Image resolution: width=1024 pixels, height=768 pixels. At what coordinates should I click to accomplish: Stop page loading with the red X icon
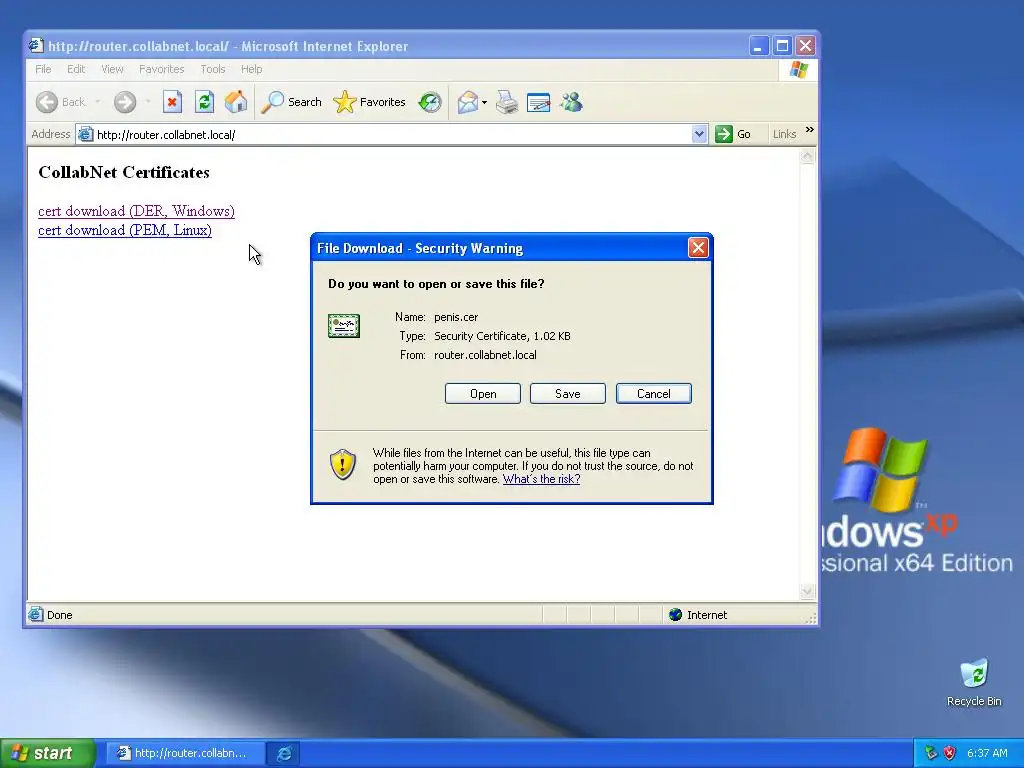pos(172,102)
